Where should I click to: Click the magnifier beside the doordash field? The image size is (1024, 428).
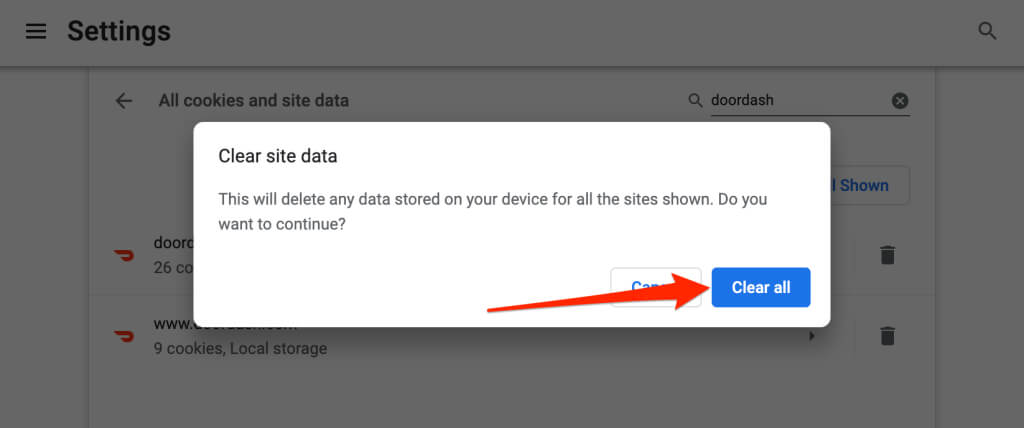pyautogui.click(x=696, y=100)
